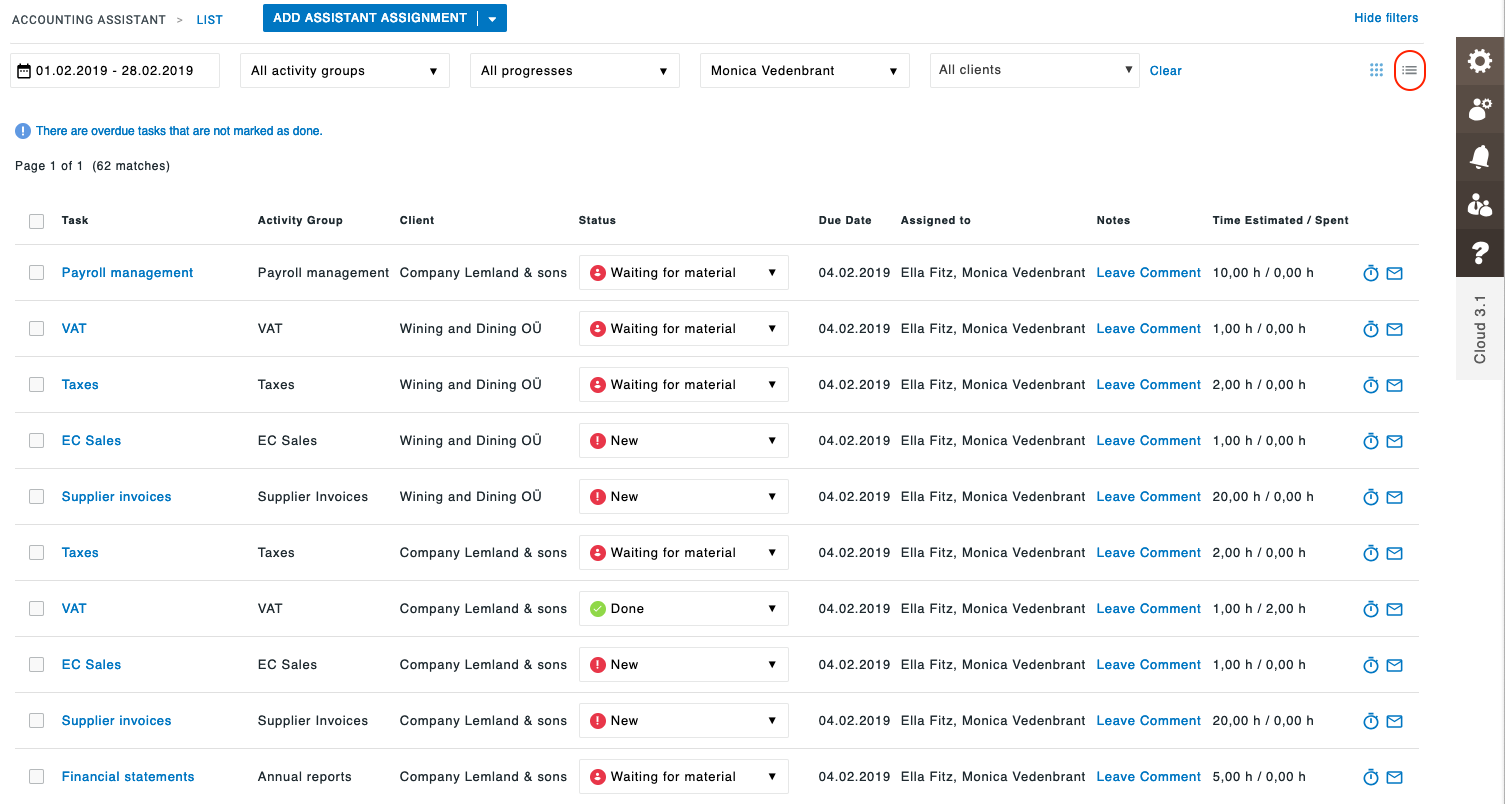Viewport: 1505px width, 804px height.
Task: Switch to grid view layout
Action: coord(1376,70)
